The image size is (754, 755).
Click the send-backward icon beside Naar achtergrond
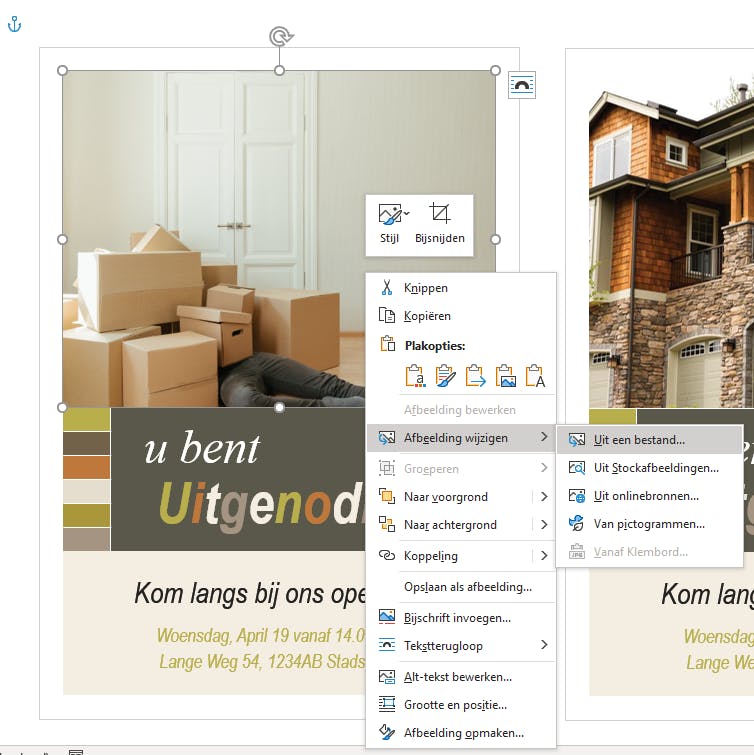387,524
